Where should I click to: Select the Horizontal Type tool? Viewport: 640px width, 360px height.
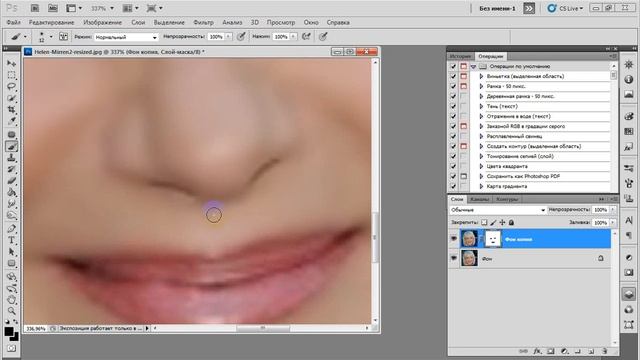click(x=11, y=240)
